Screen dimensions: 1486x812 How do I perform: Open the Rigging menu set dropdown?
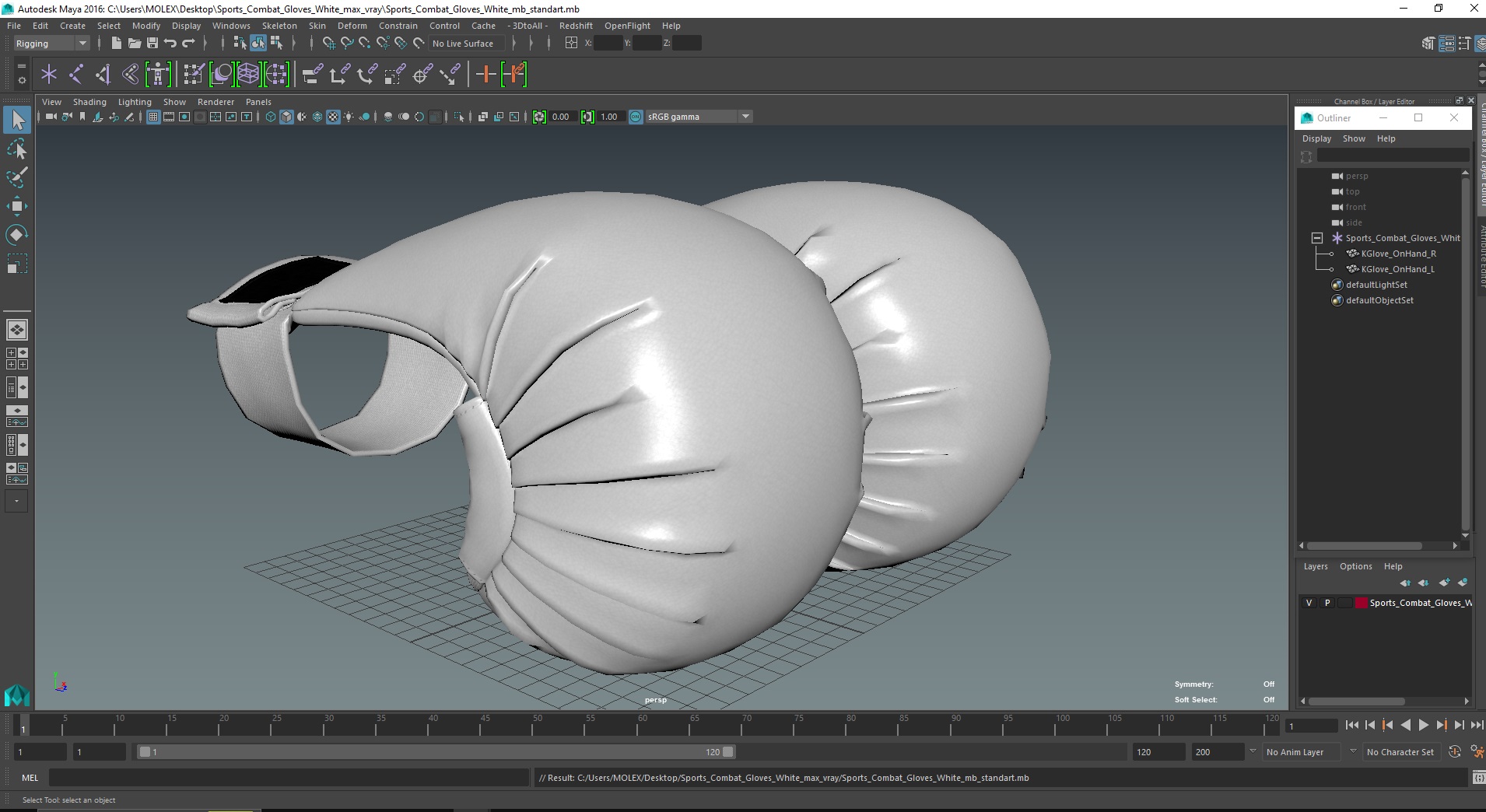(51, 44)
